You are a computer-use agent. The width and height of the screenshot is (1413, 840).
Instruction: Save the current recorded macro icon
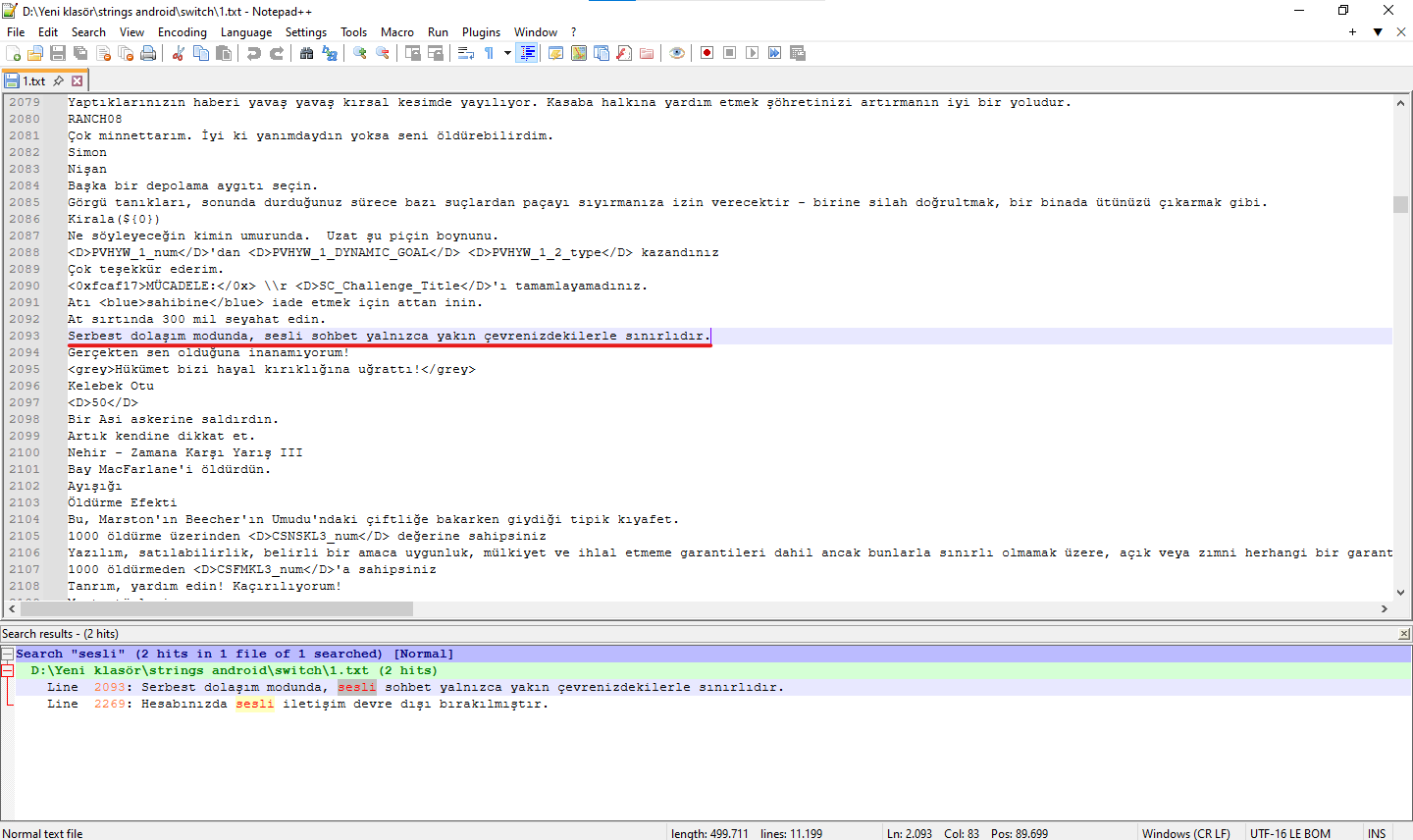(x=797, y=53)
